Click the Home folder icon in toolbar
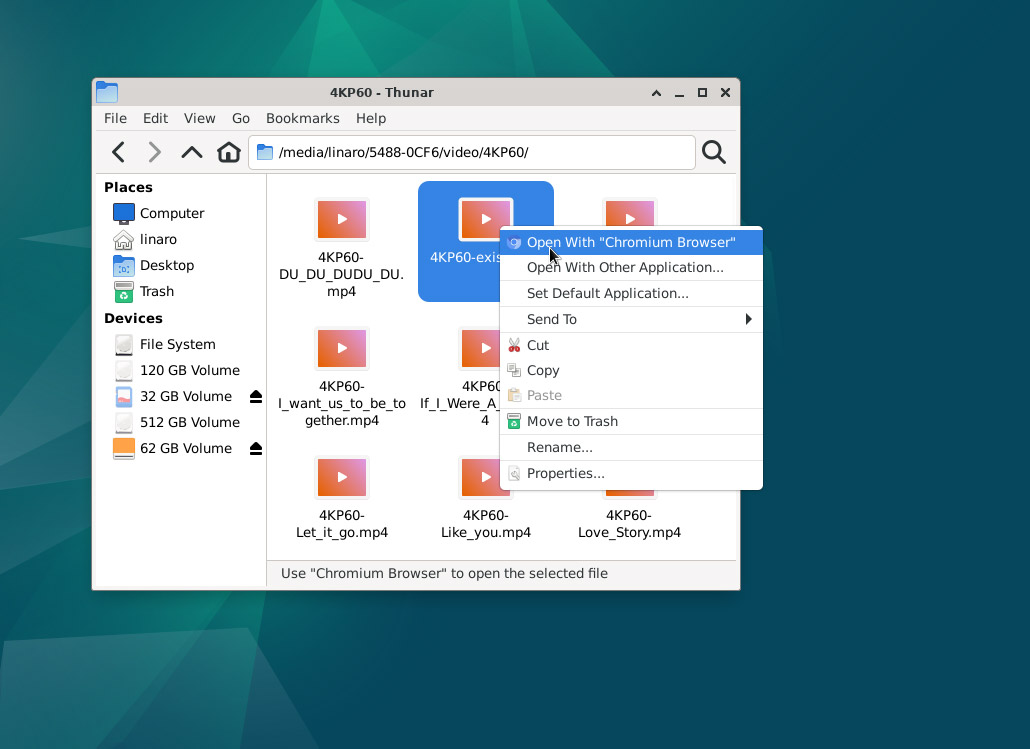 pos(229,152)
